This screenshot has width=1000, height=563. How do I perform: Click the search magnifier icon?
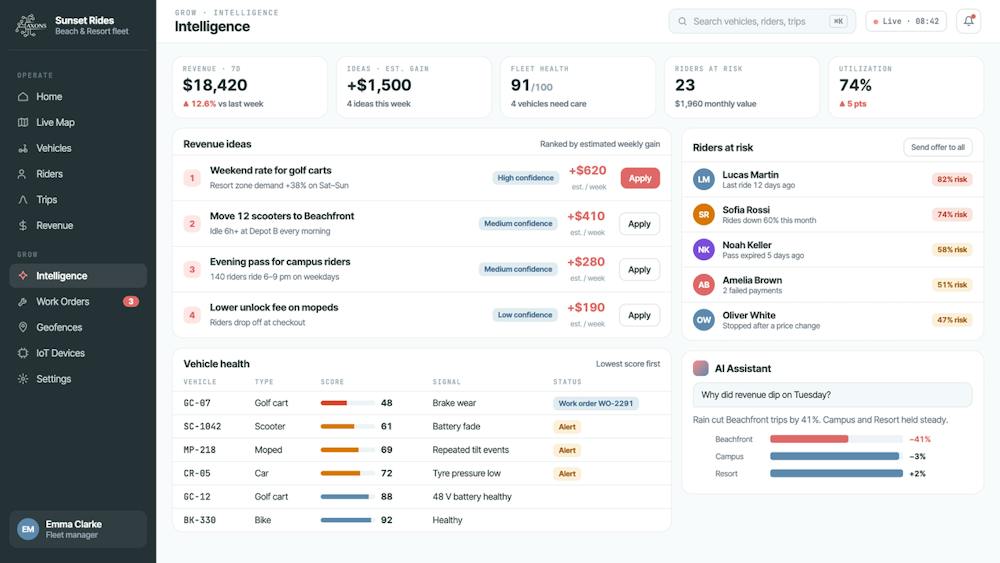tap(682, 22)
